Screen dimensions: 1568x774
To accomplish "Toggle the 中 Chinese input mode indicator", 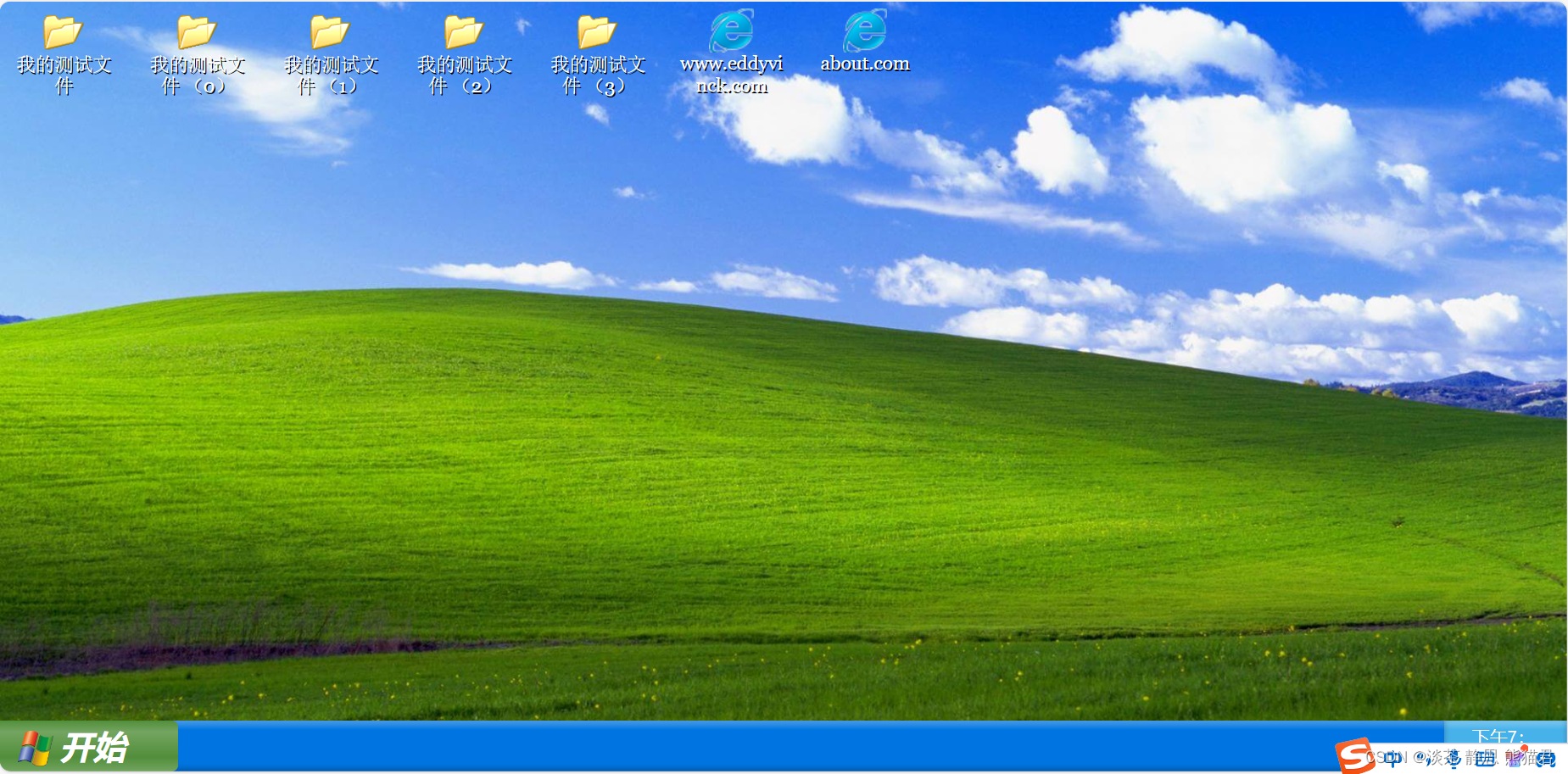I will tap(1392, 758).
